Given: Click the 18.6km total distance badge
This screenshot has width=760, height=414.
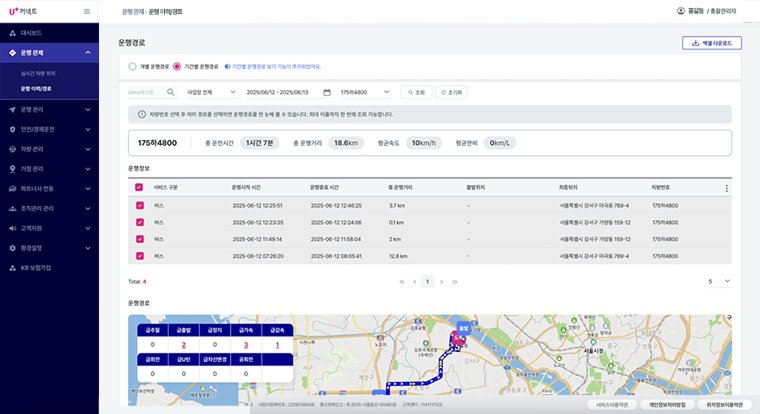Looking at the screenshot, I should [x=346, y=143].
